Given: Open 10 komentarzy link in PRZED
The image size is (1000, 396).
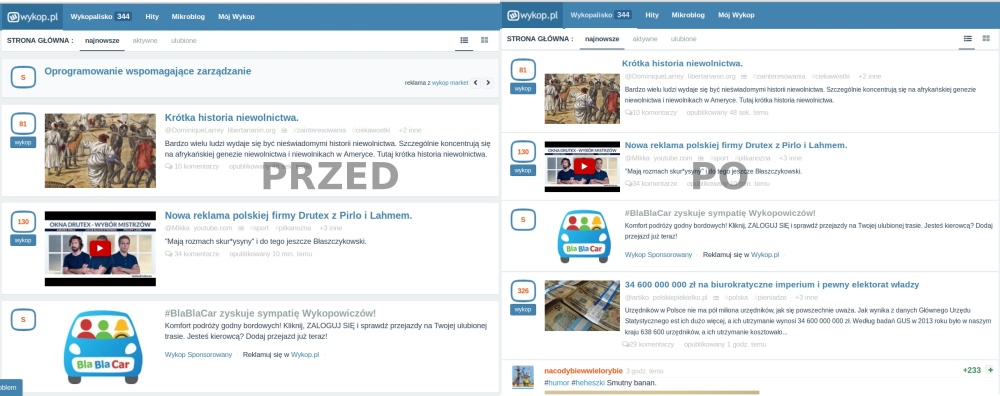Looking at the screenshot, I should click(x=191, y=166).
